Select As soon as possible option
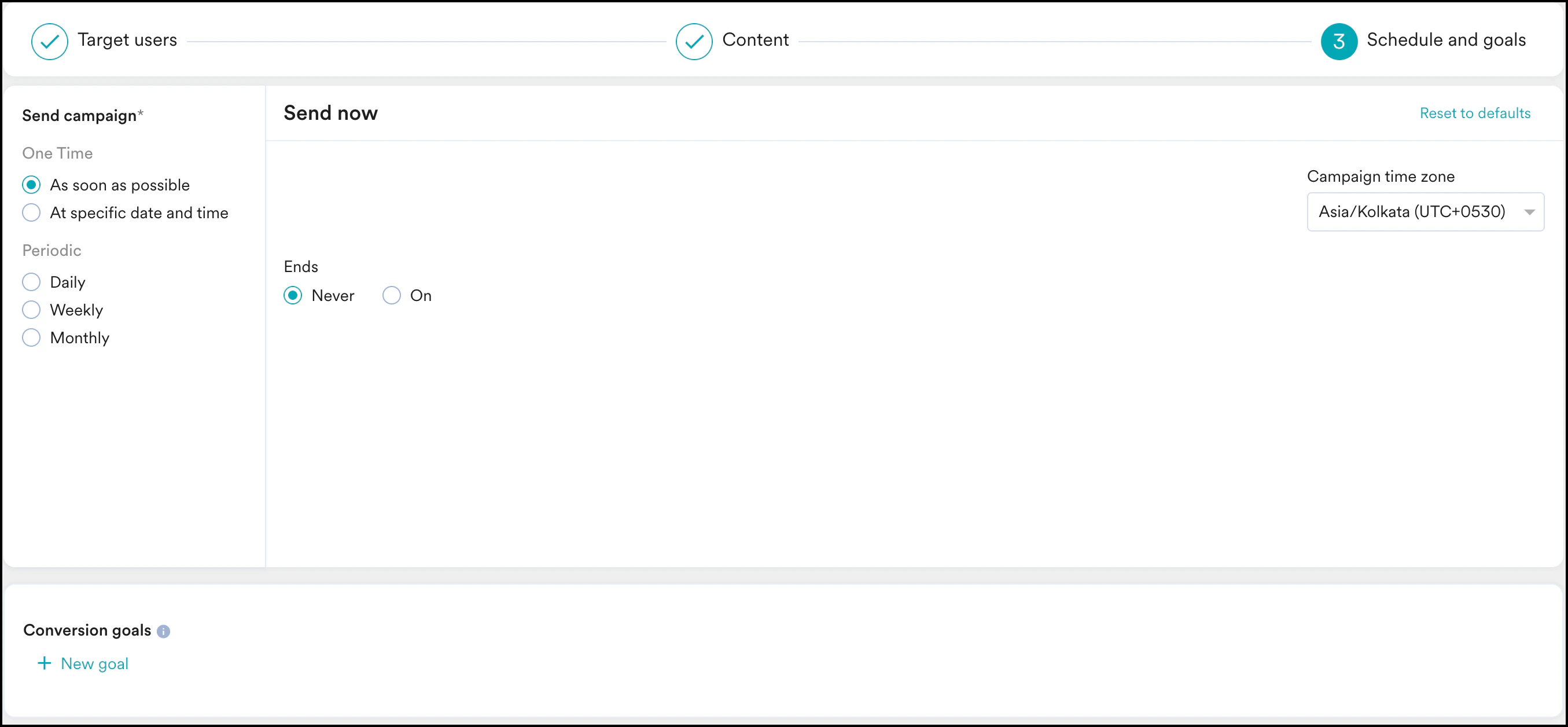The width and height of the screenshot is (1568, 727). point(31,185)
